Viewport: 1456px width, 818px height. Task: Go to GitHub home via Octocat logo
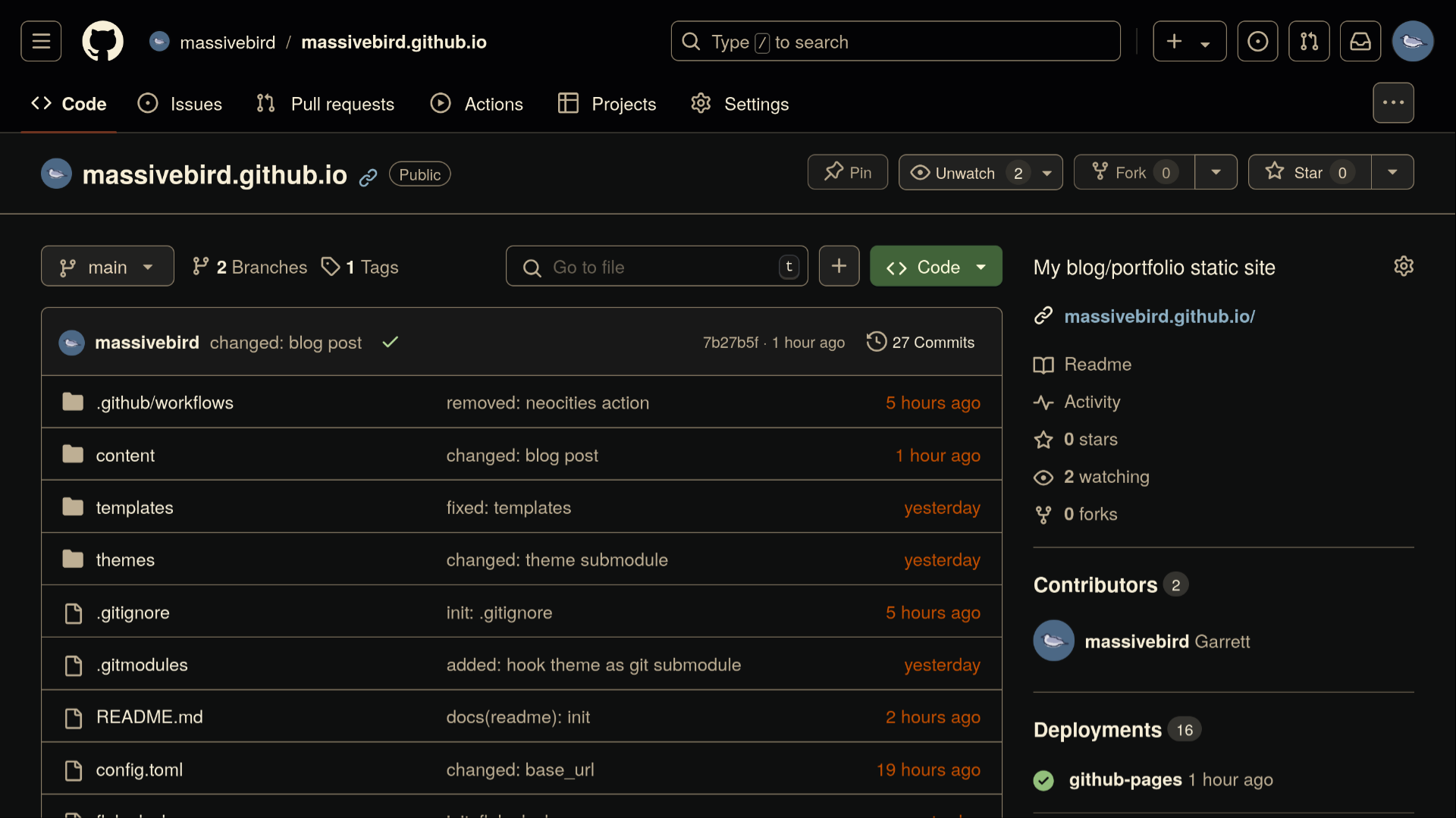102,41
